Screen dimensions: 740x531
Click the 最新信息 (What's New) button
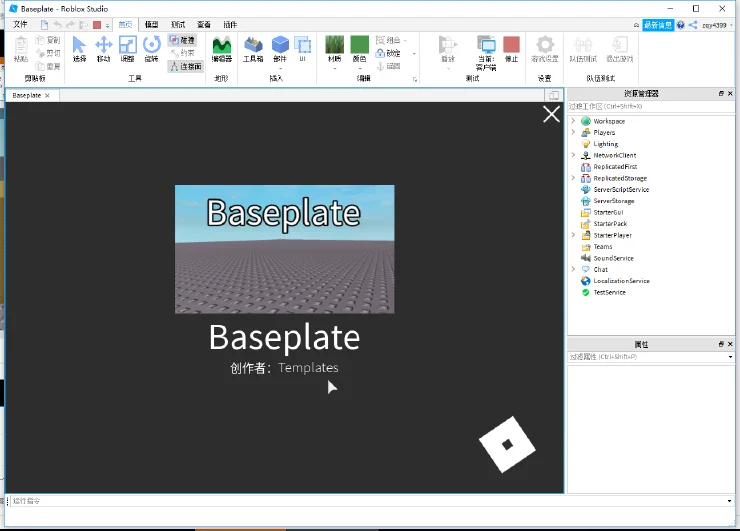tap(658, 25)
